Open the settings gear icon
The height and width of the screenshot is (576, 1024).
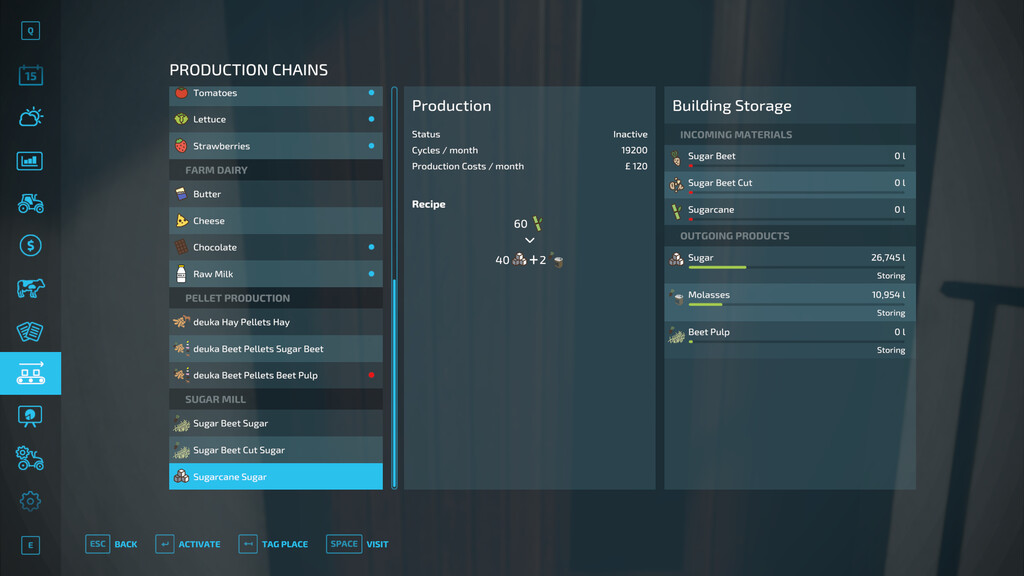(x=31, y=501)
